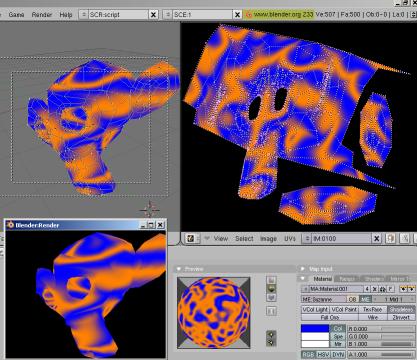
Task: Toggle TexFace material option
Action: (372, 310)
